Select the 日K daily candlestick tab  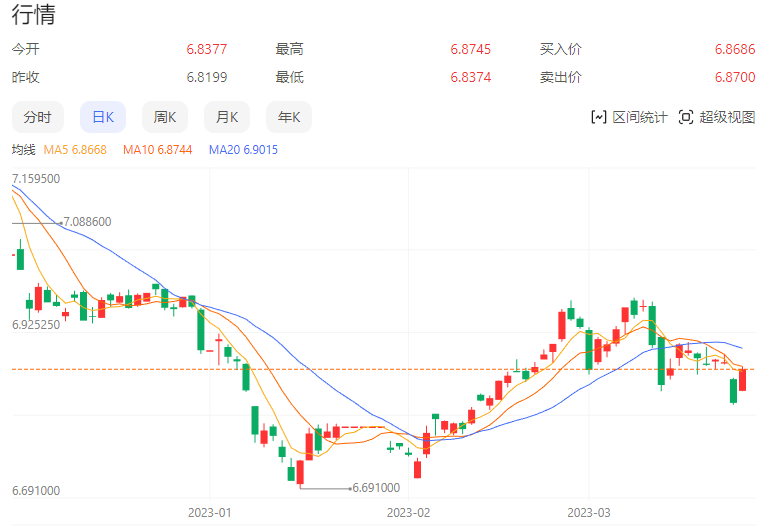click(102, 117)
